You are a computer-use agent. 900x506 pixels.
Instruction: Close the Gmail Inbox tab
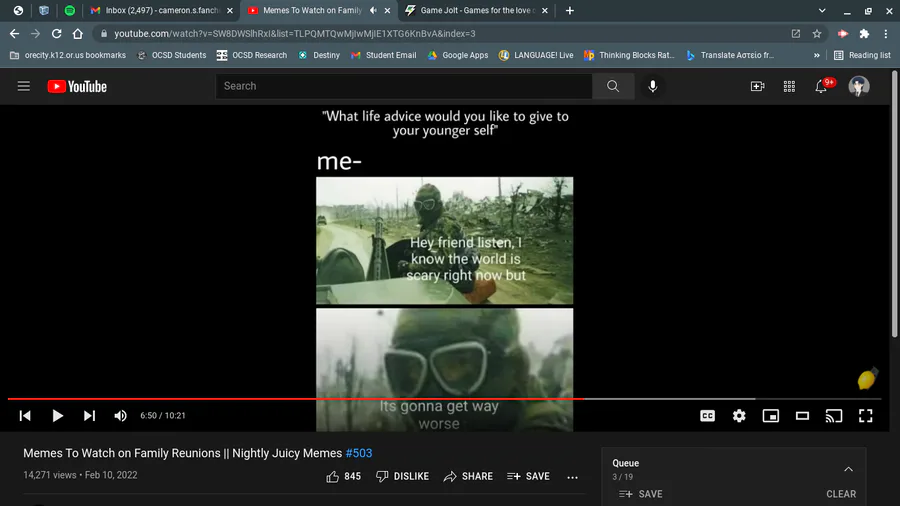click(230, 10)
